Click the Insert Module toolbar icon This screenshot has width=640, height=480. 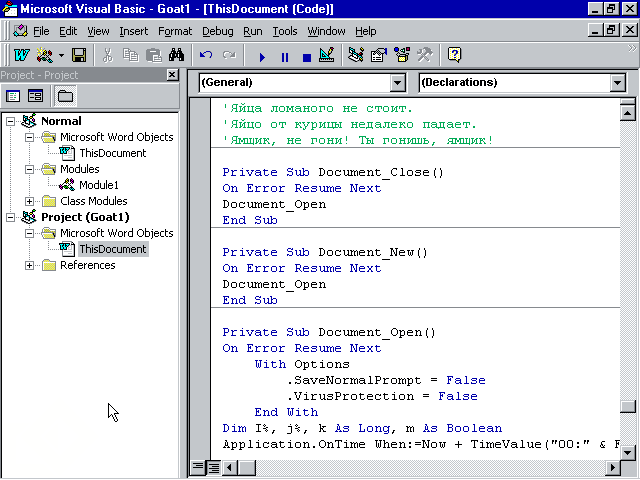[44, 55]
